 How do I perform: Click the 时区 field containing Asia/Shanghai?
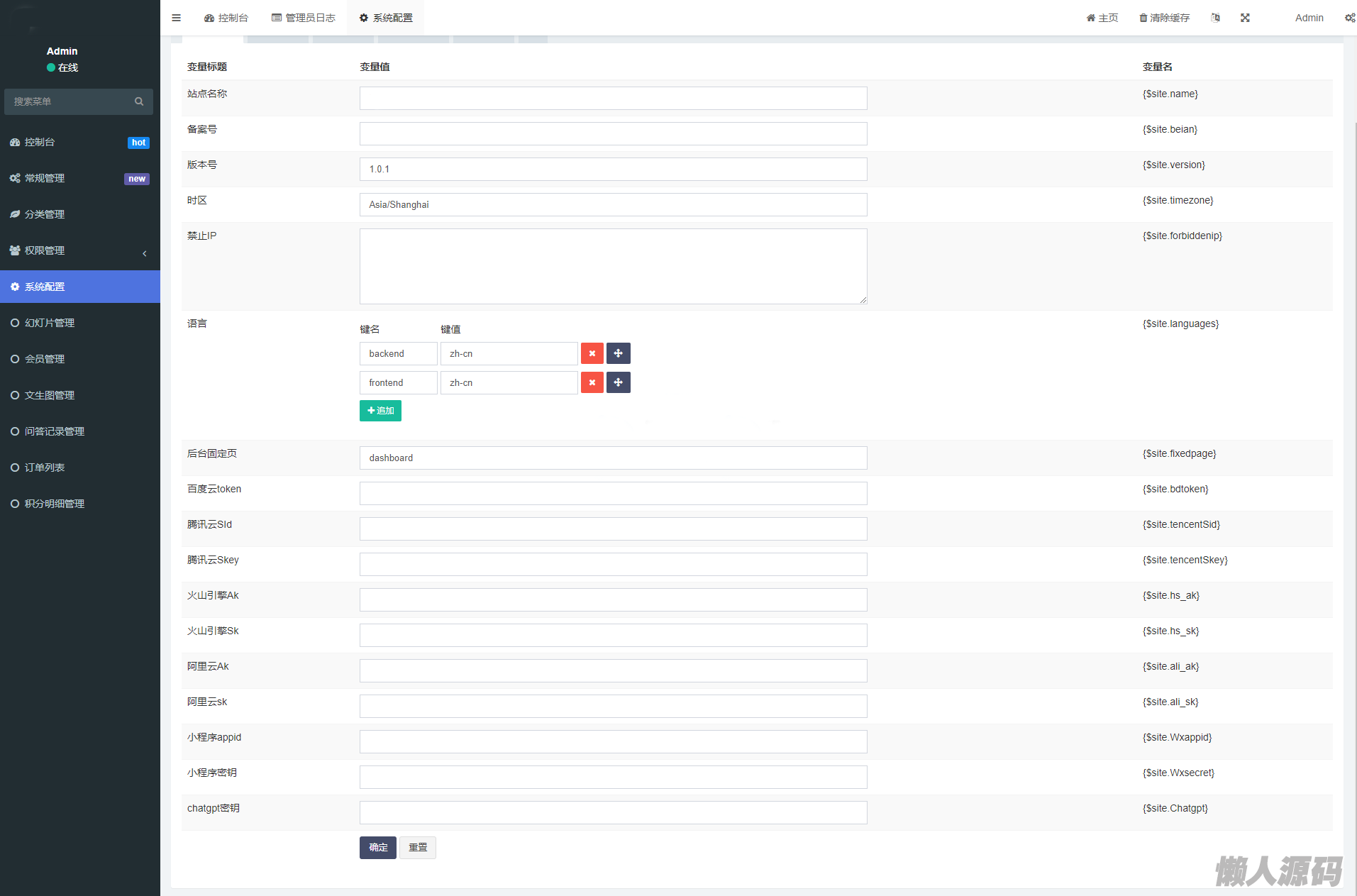click(614, 204)
